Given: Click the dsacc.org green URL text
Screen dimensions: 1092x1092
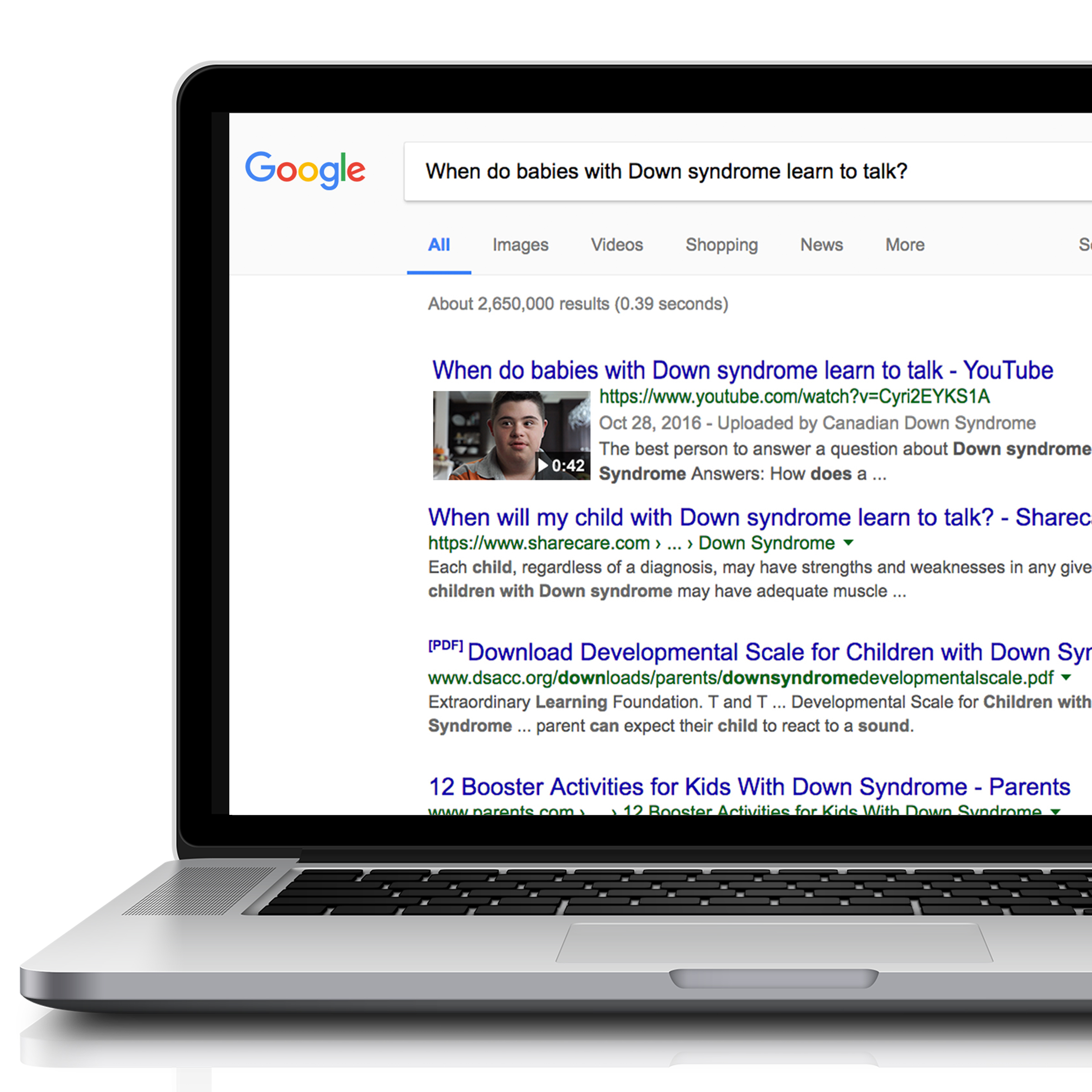Looking at the screenshot, I should (741, 677).
